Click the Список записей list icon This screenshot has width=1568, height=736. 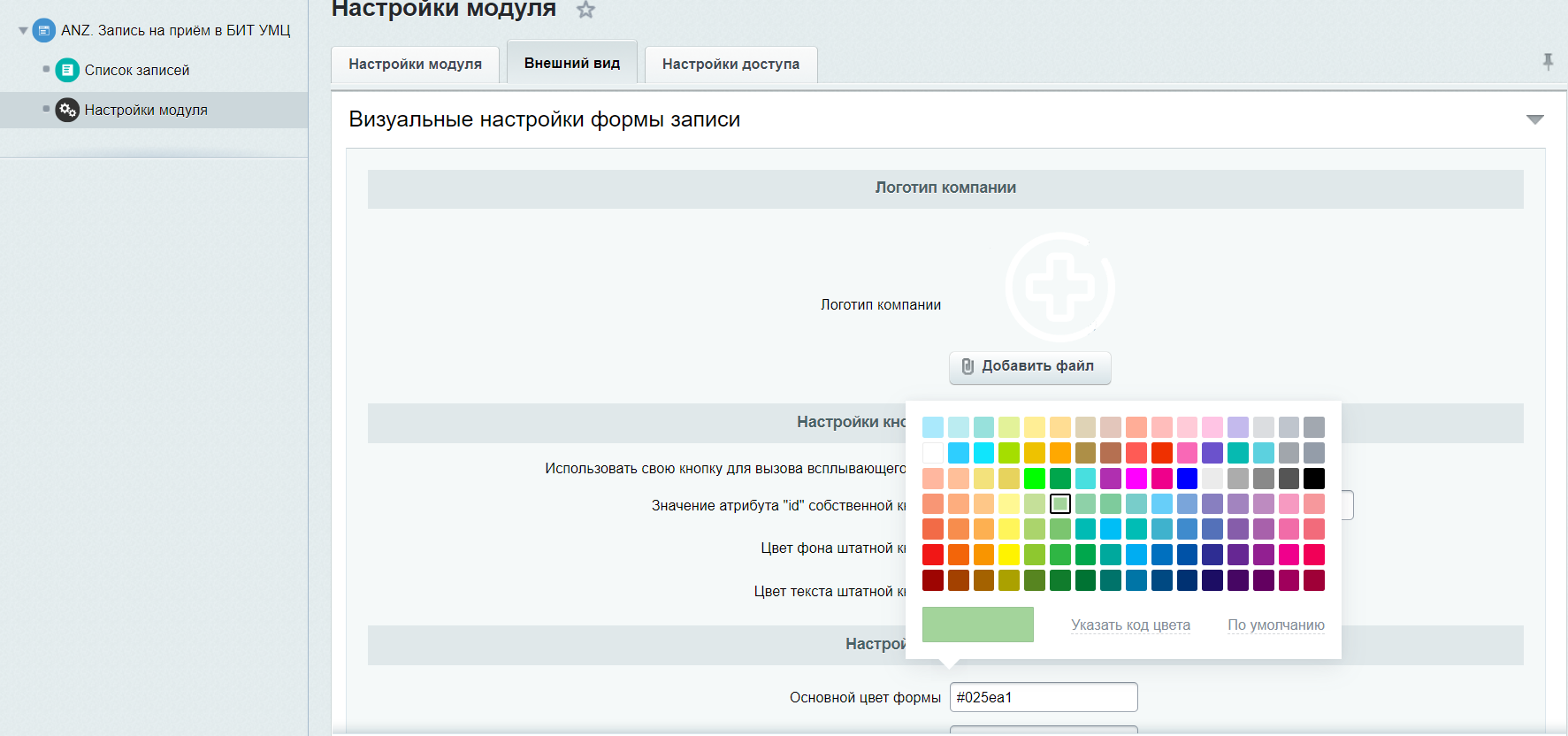coord(67,70)
